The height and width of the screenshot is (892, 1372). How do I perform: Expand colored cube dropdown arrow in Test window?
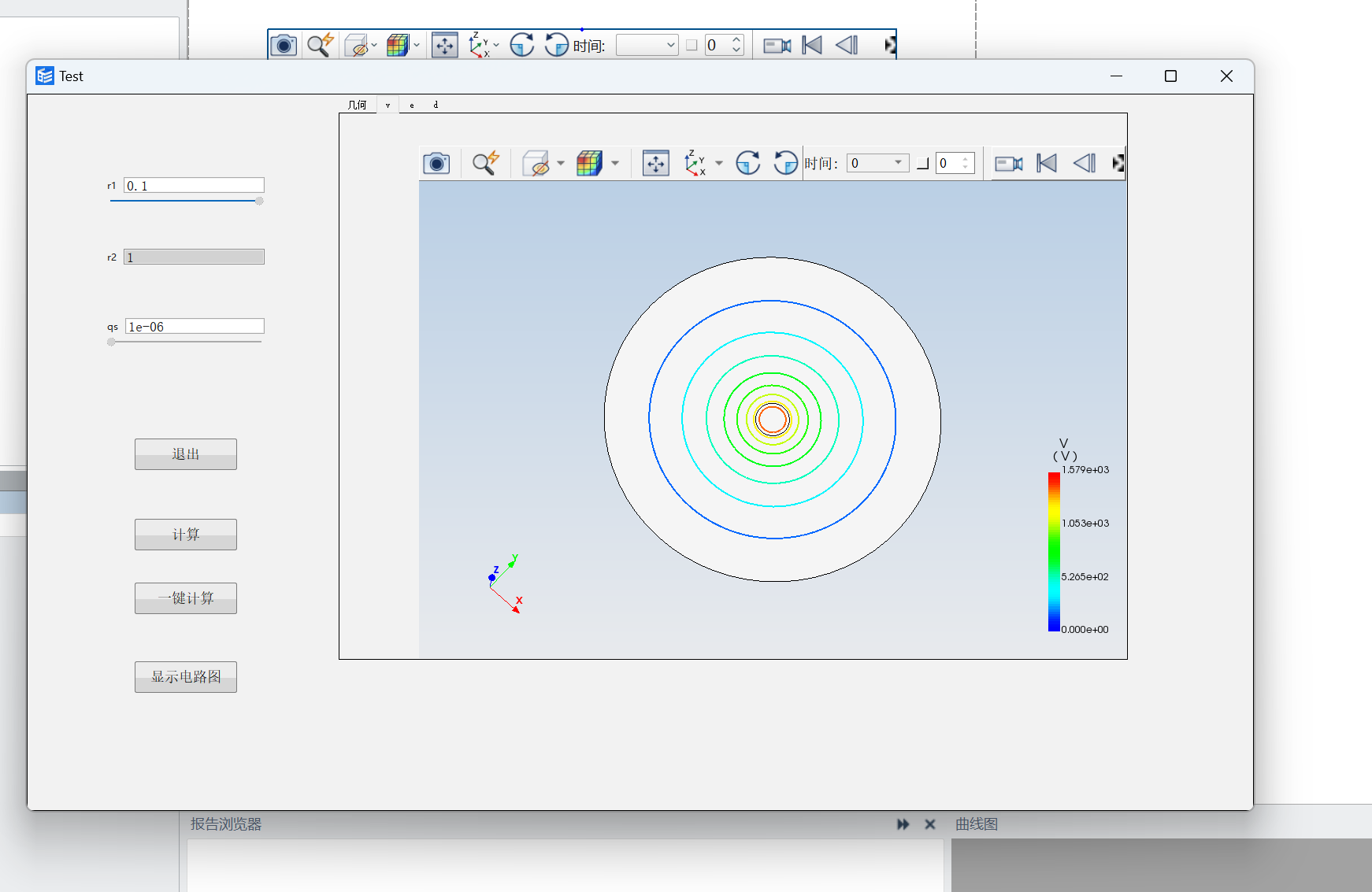click(x=615, y=164)
